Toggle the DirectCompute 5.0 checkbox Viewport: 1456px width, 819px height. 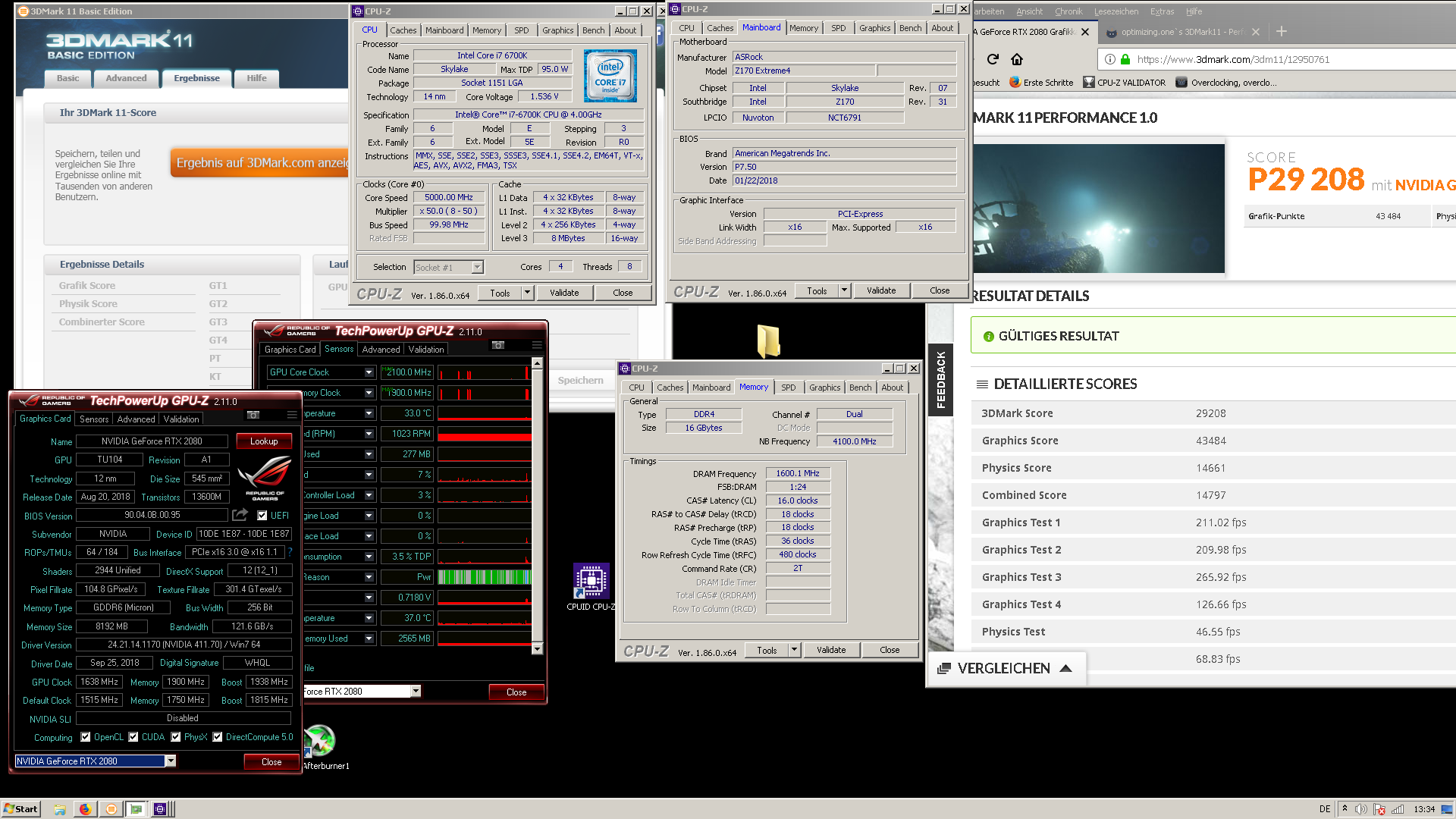pos(218,737)
